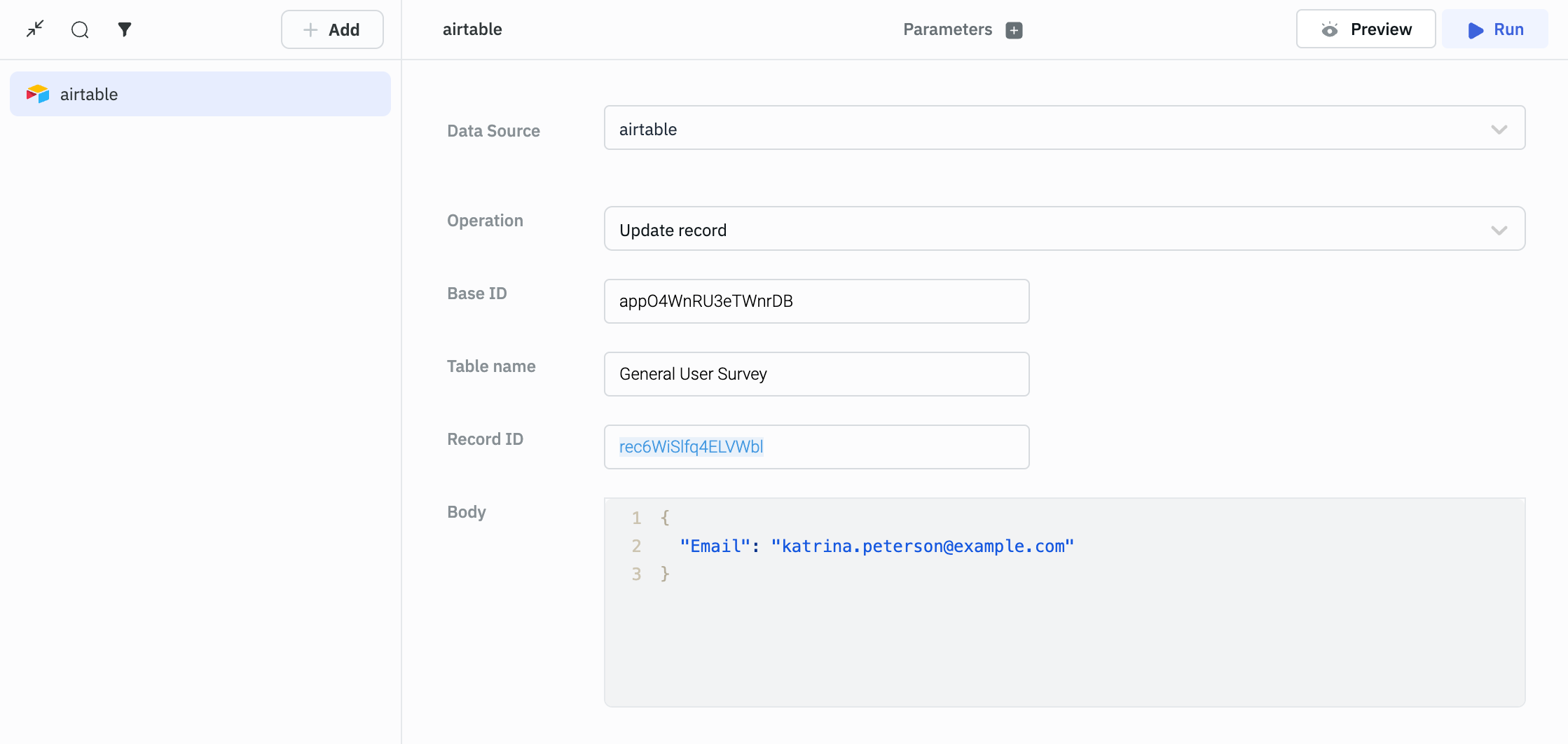Click the Operation dropdown chevron
Screen dimensions: 1568x744
[1499, 230]
